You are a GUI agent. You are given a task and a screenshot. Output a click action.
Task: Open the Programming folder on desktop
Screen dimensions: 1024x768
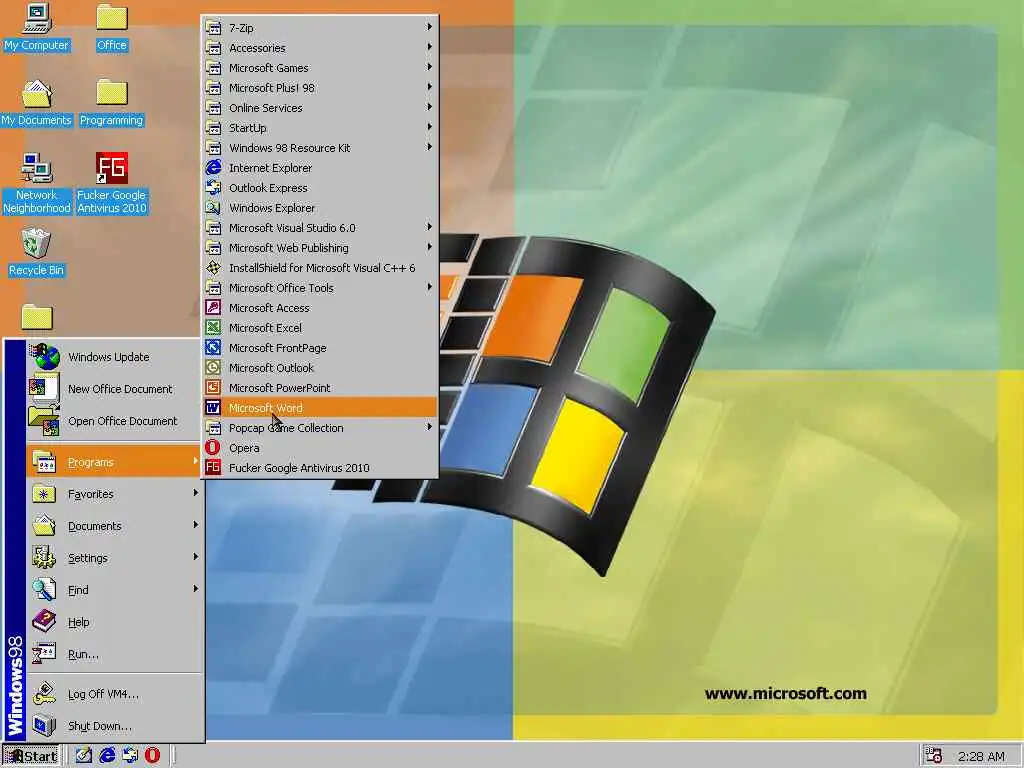coord(112,103)
